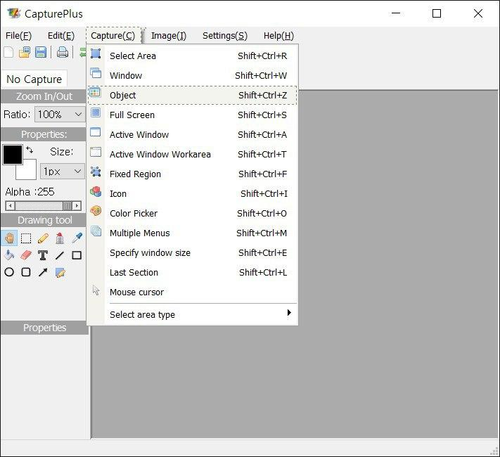Select the Arrow drawing tool

pyautogui.click(x=43, y=272)
